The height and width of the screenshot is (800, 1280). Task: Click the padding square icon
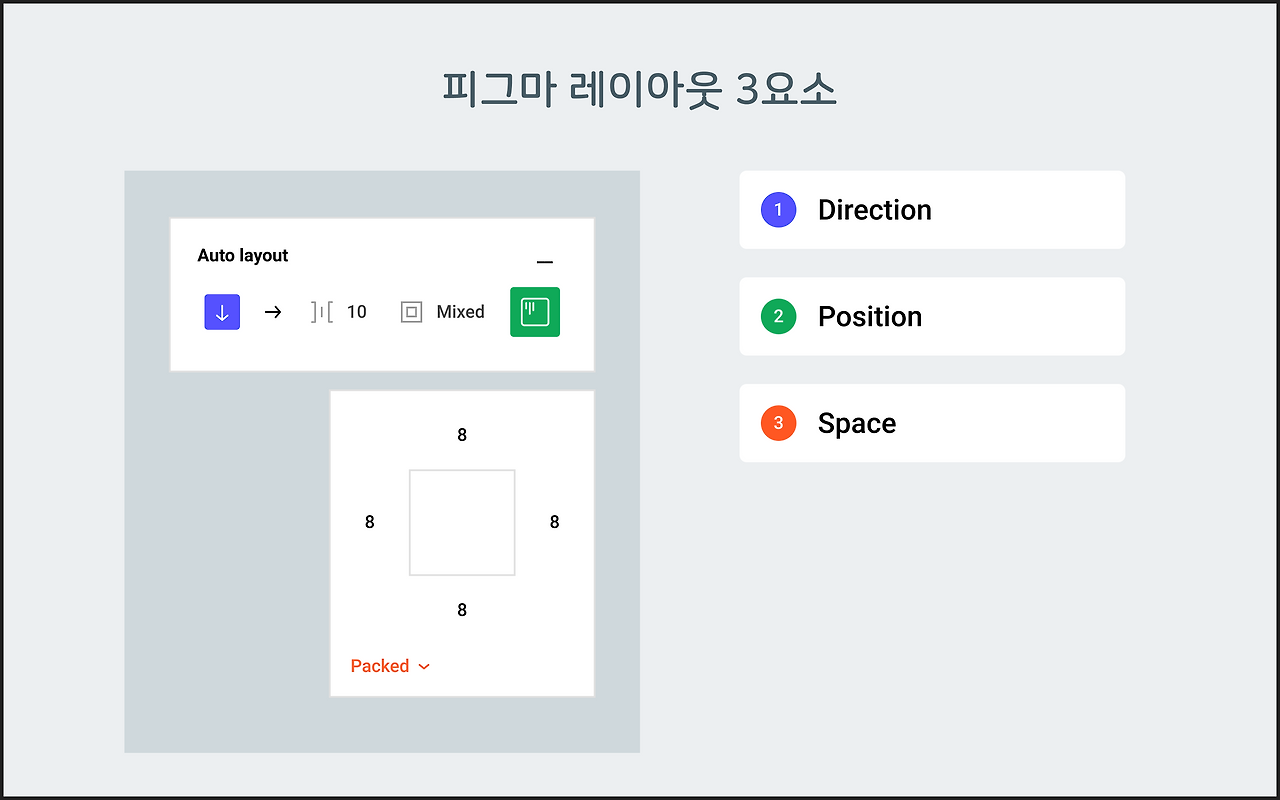pyautogui.click(x=411, y=312)
